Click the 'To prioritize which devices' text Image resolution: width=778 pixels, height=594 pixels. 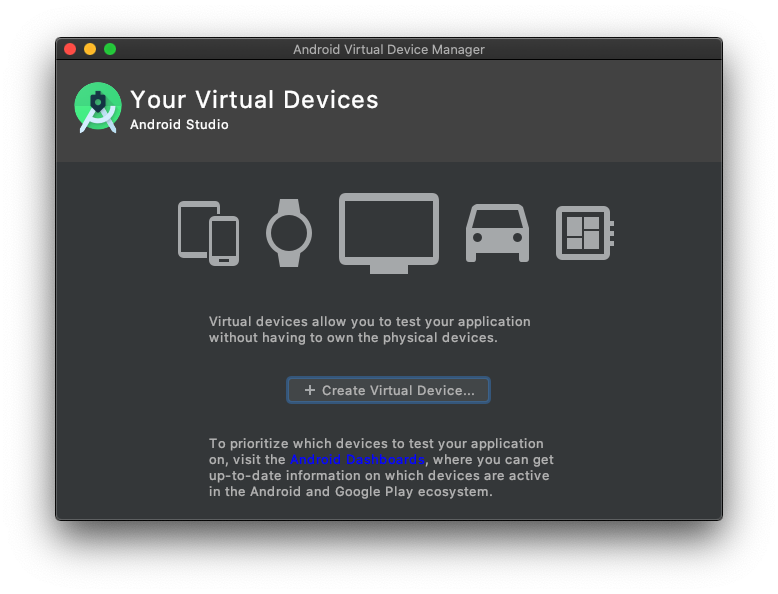(x=381, y=467)
